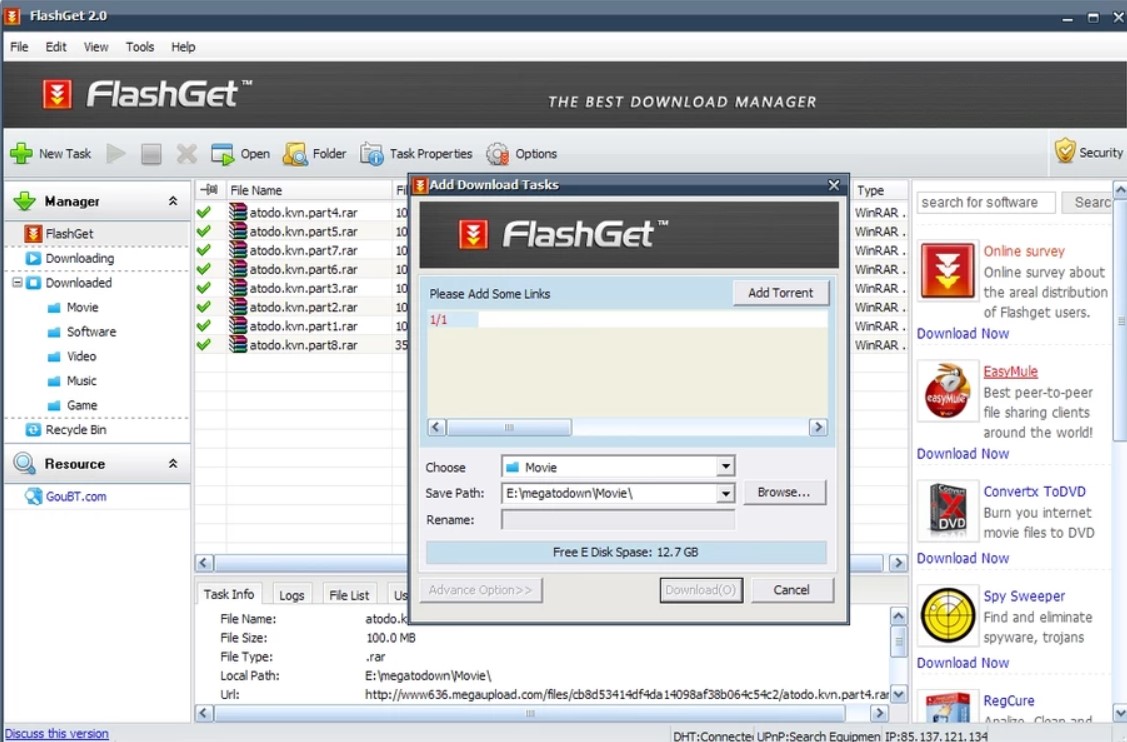Click the Online survey FlashGet thumbnail

(x=947, y=271)
